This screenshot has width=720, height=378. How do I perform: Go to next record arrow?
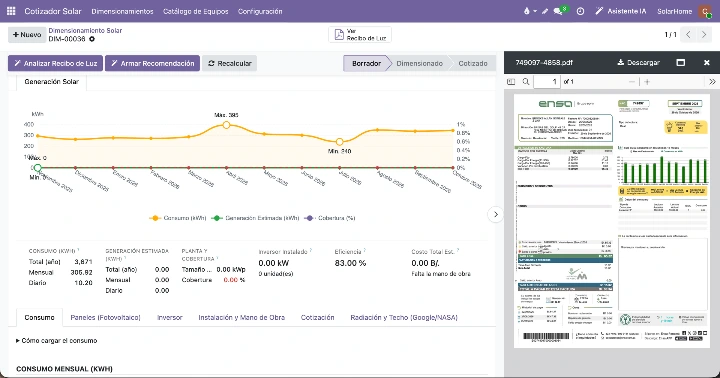[x=704, y=34]
